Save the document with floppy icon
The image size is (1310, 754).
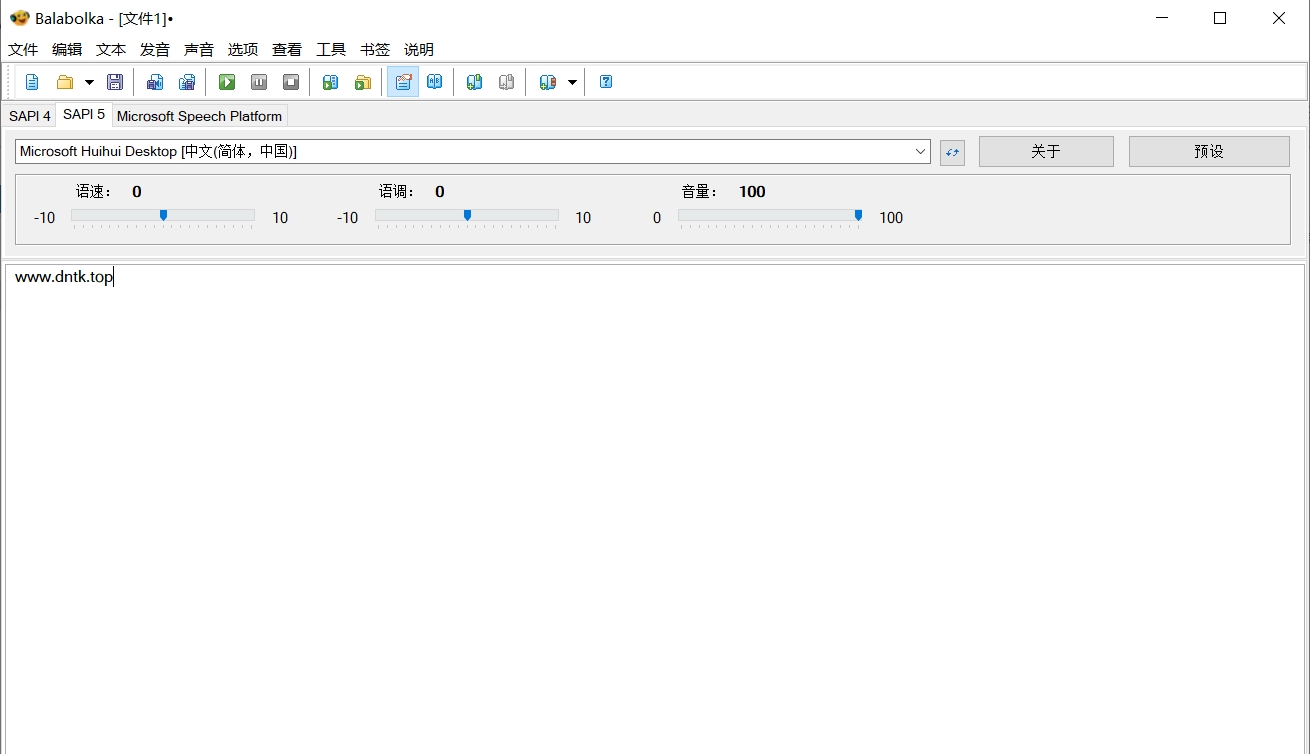[x=115, y=82]
